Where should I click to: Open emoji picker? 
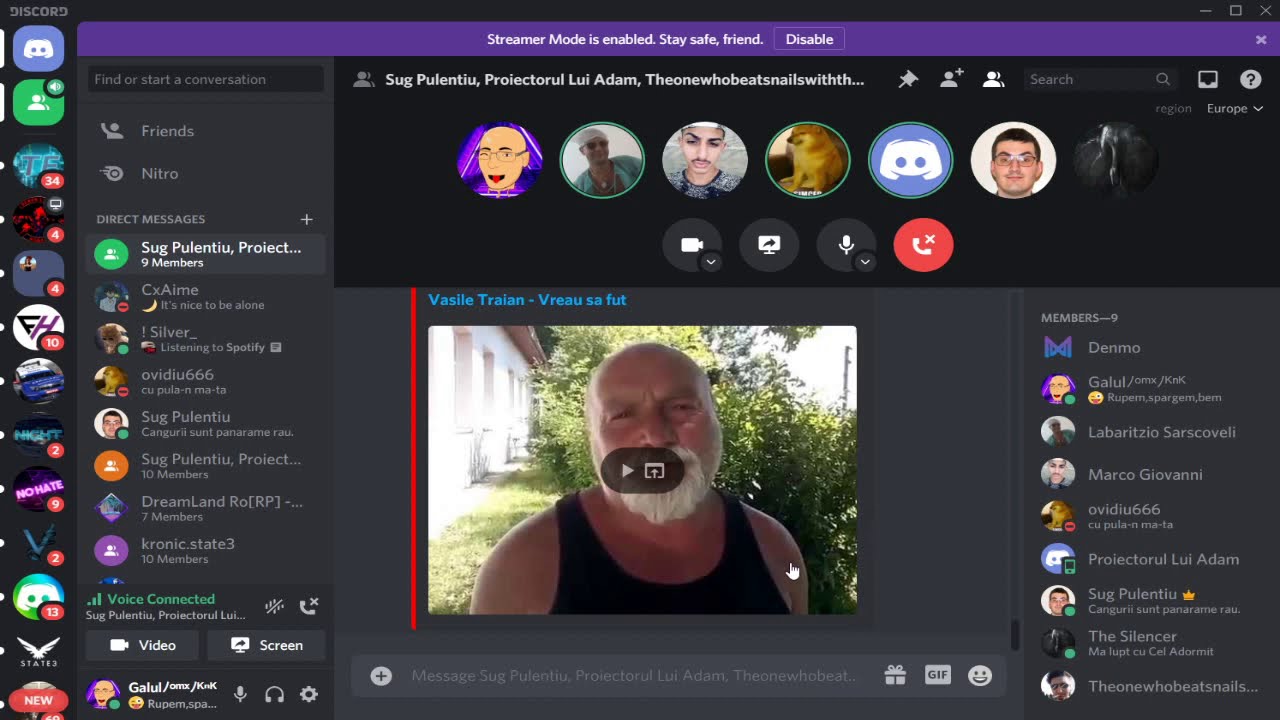(x=980, y=676)
